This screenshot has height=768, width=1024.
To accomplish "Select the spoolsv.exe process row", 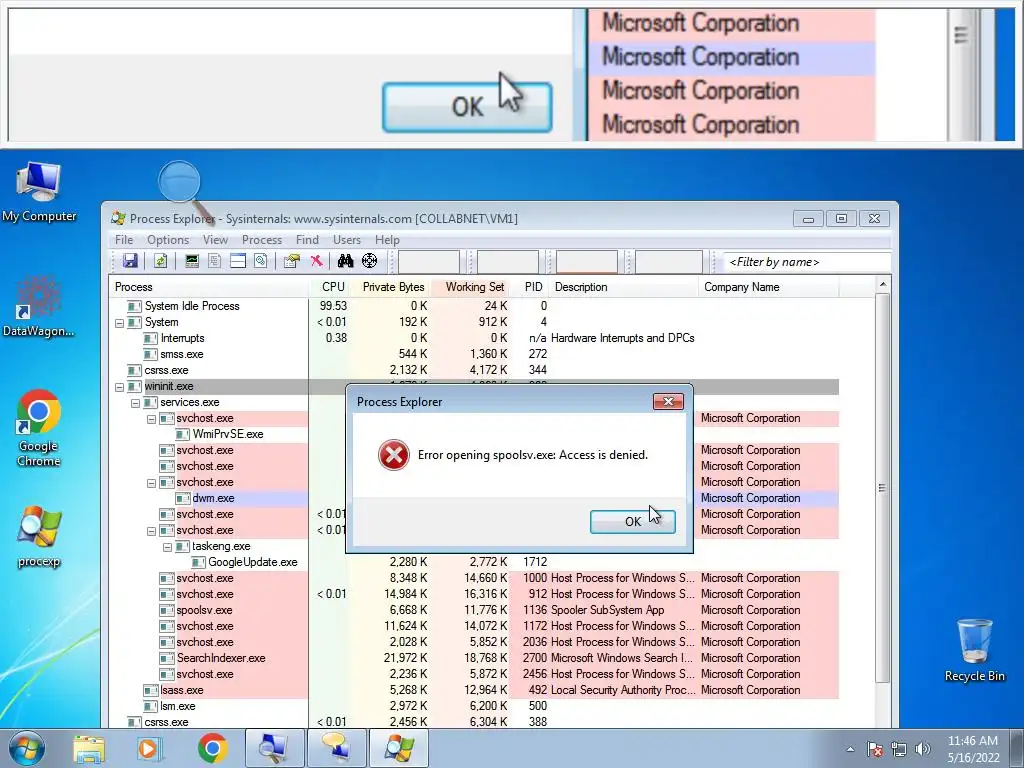I will [x=474, y=610].
